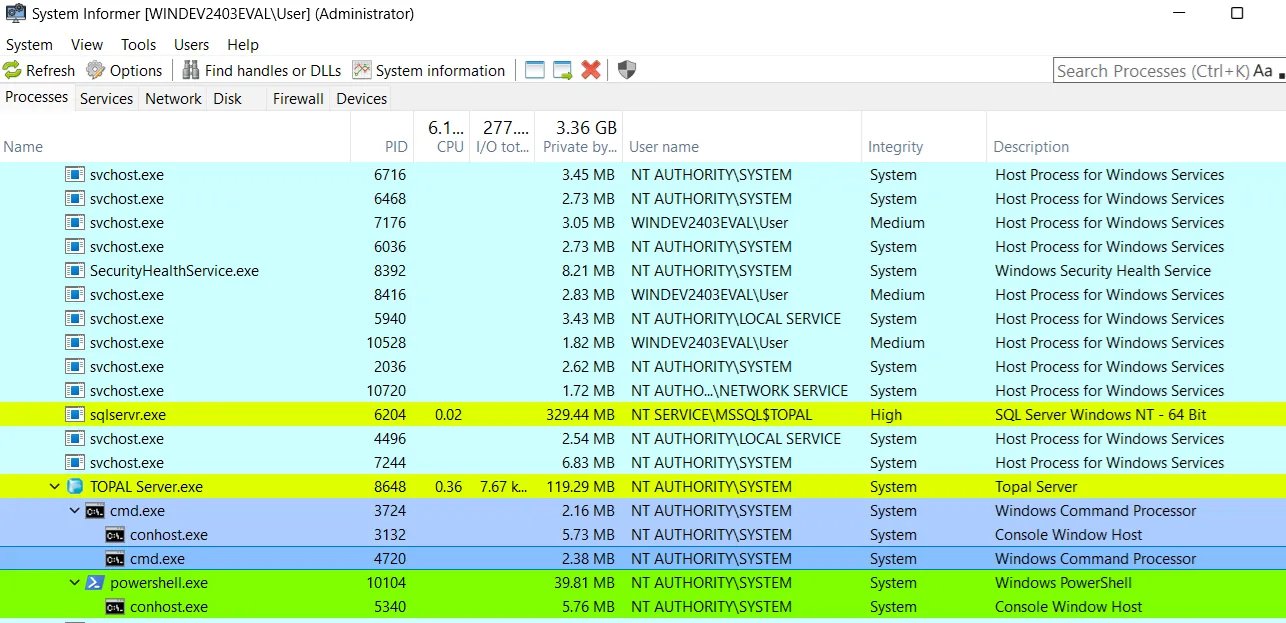This screenshot has height=623, width=1286.
Task: Open the Tools menu
Action: pyautogui.click(x=138, y=45)
